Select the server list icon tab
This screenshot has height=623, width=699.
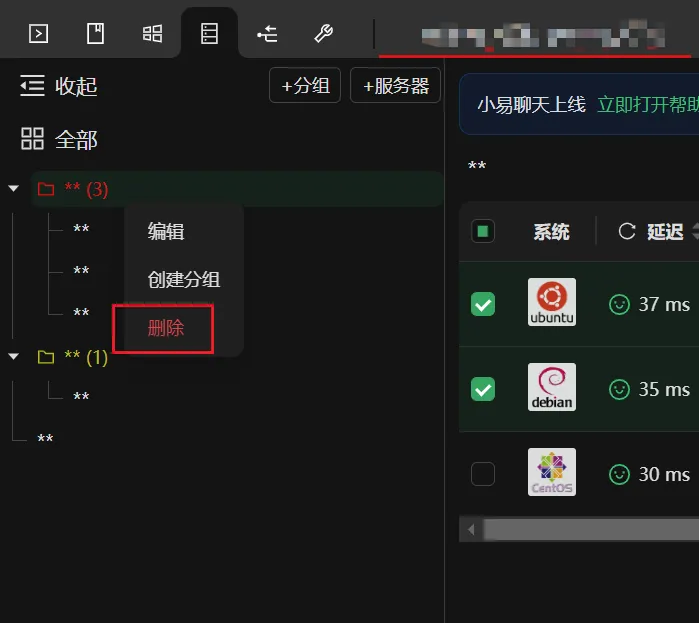pyautogui.click(x=209, y=33)
